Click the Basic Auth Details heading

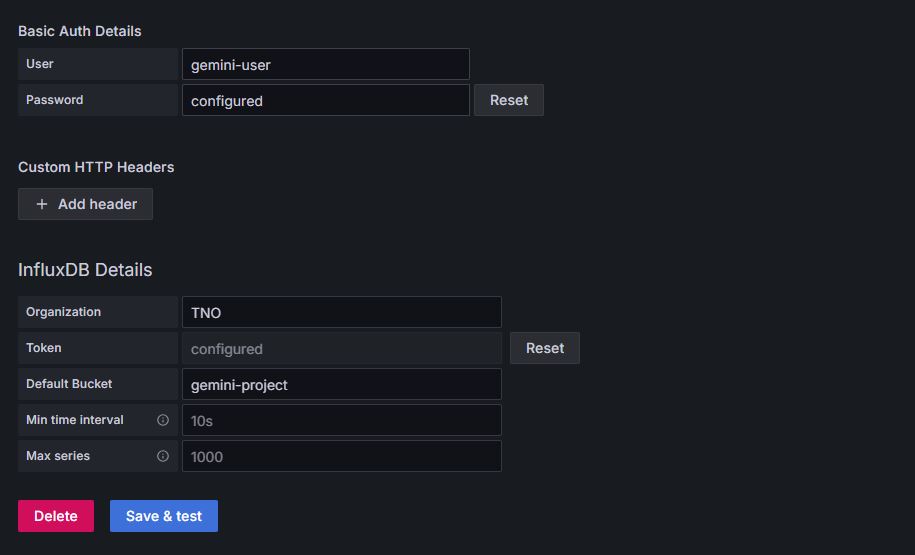(80, 31)
